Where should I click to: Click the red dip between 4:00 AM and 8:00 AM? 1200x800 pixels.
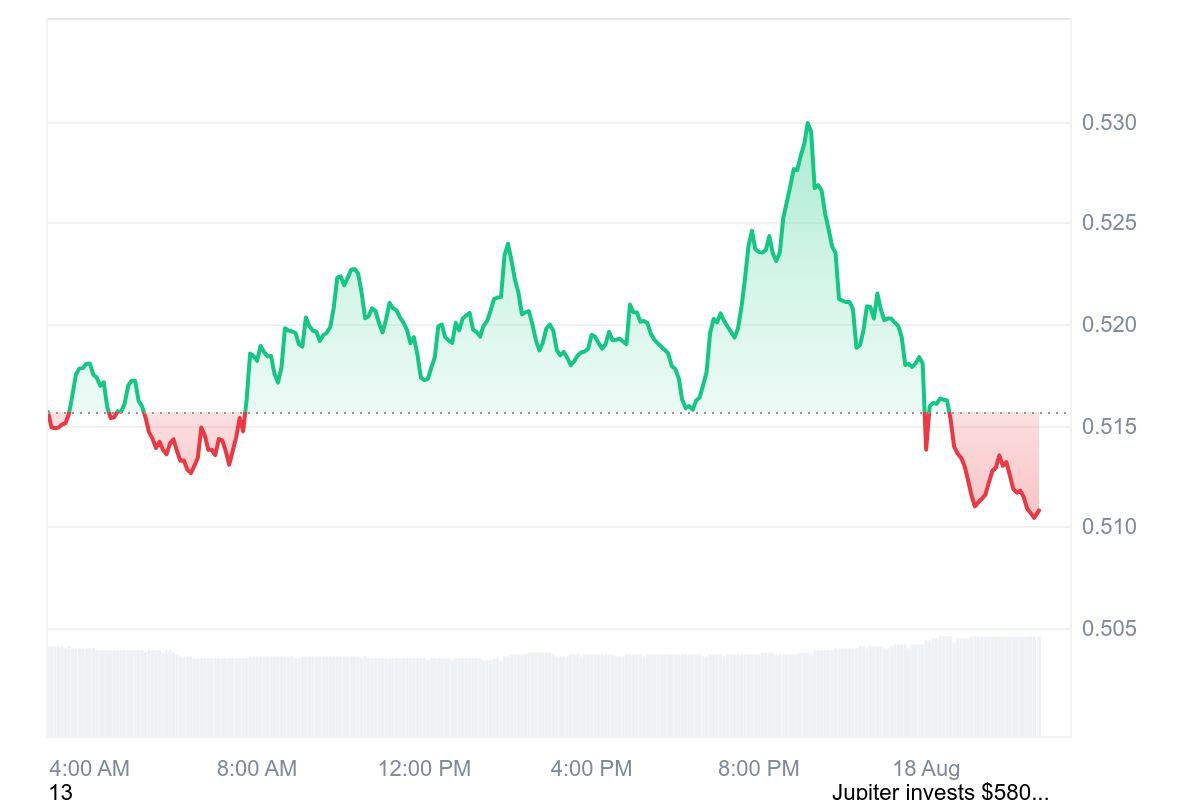(x=190, y=470)
